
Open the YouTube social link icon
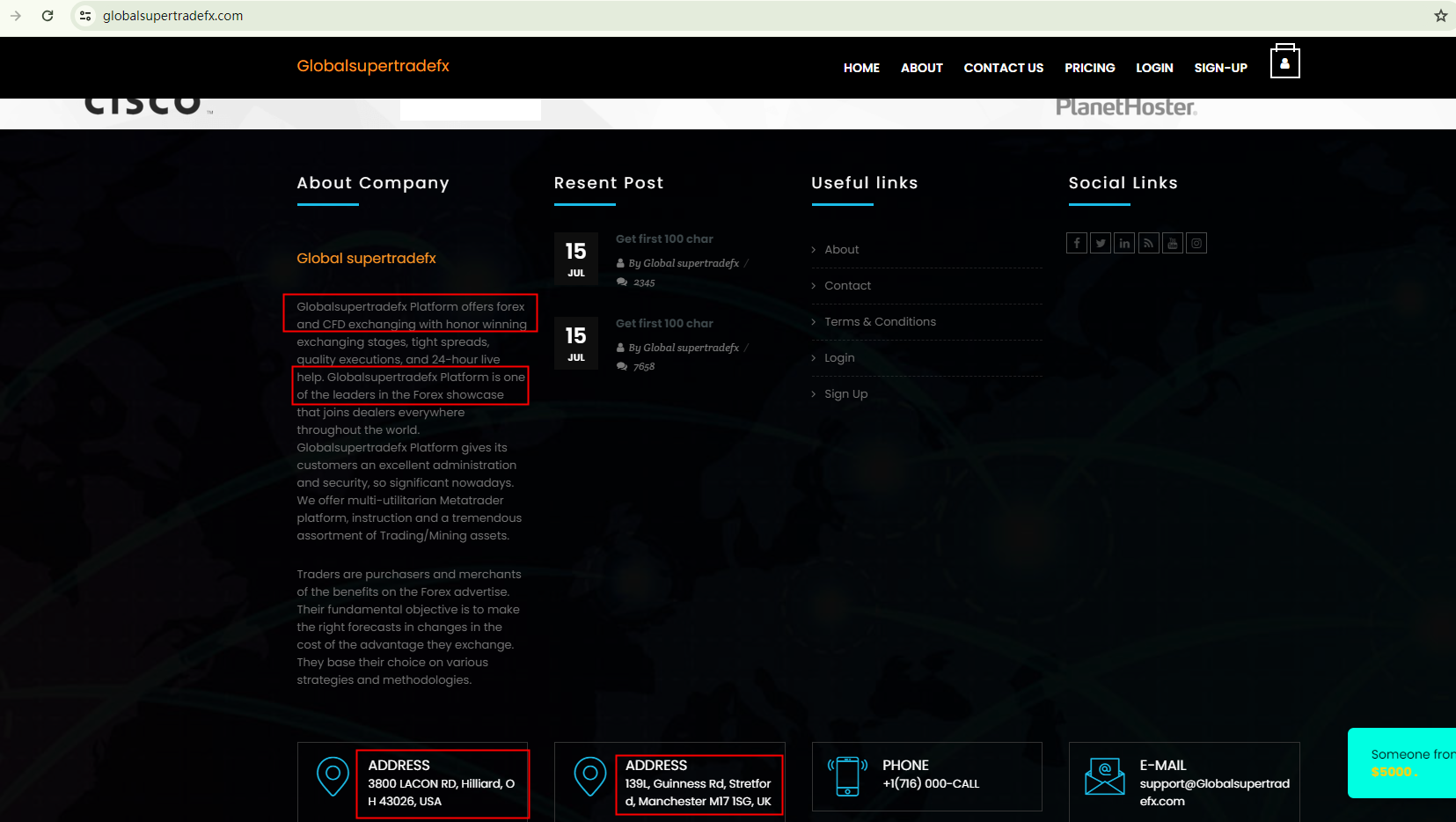pos(1173,244)
